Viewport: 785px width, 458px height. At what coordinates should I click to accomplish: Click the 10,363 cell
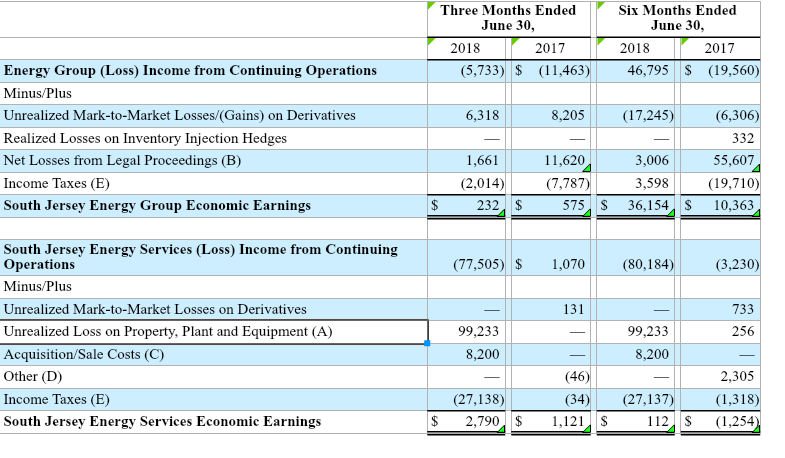(720, 206)
